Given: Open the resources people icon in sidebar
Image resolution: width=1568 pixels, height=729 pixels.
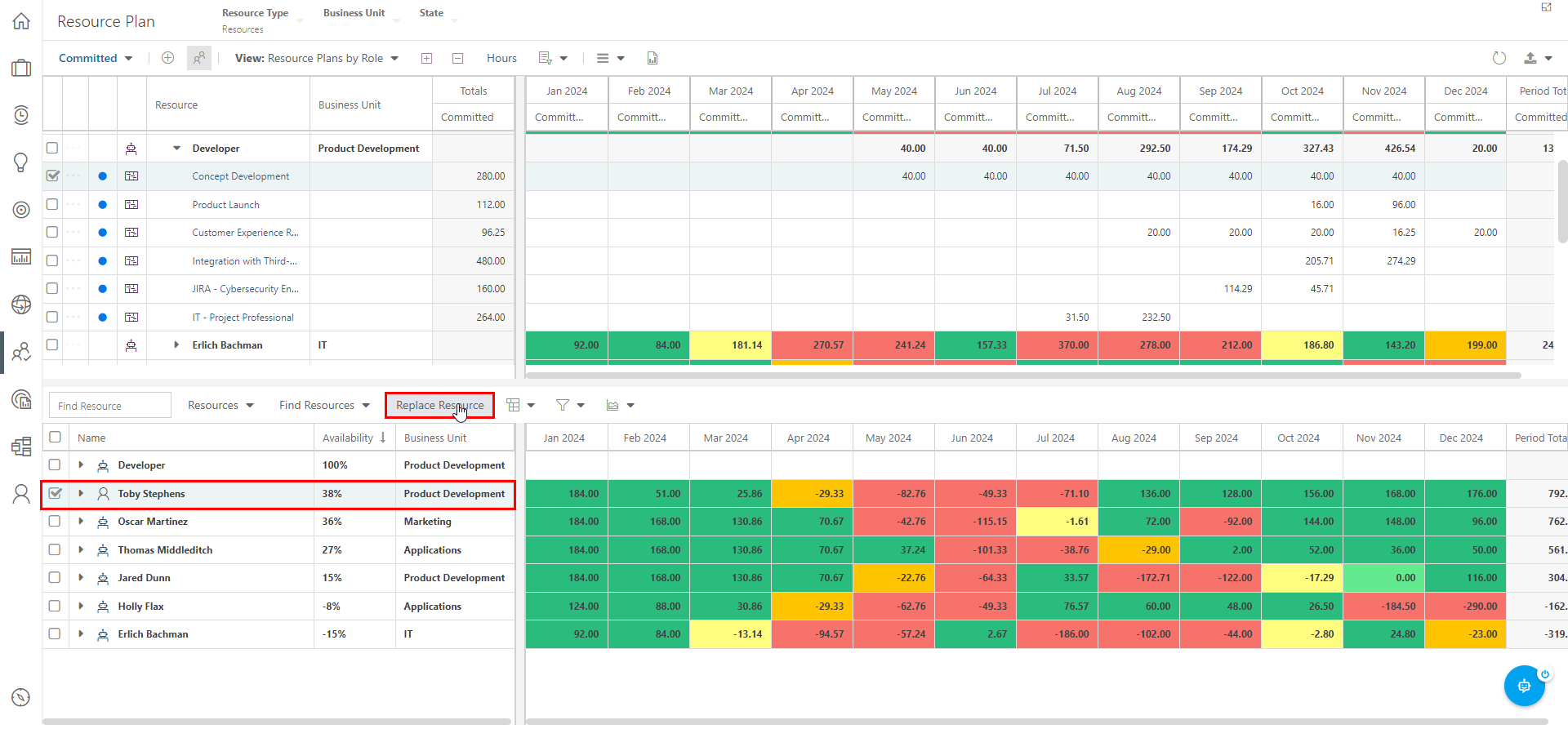Looking at the screenshot, I should pos(21,352).
